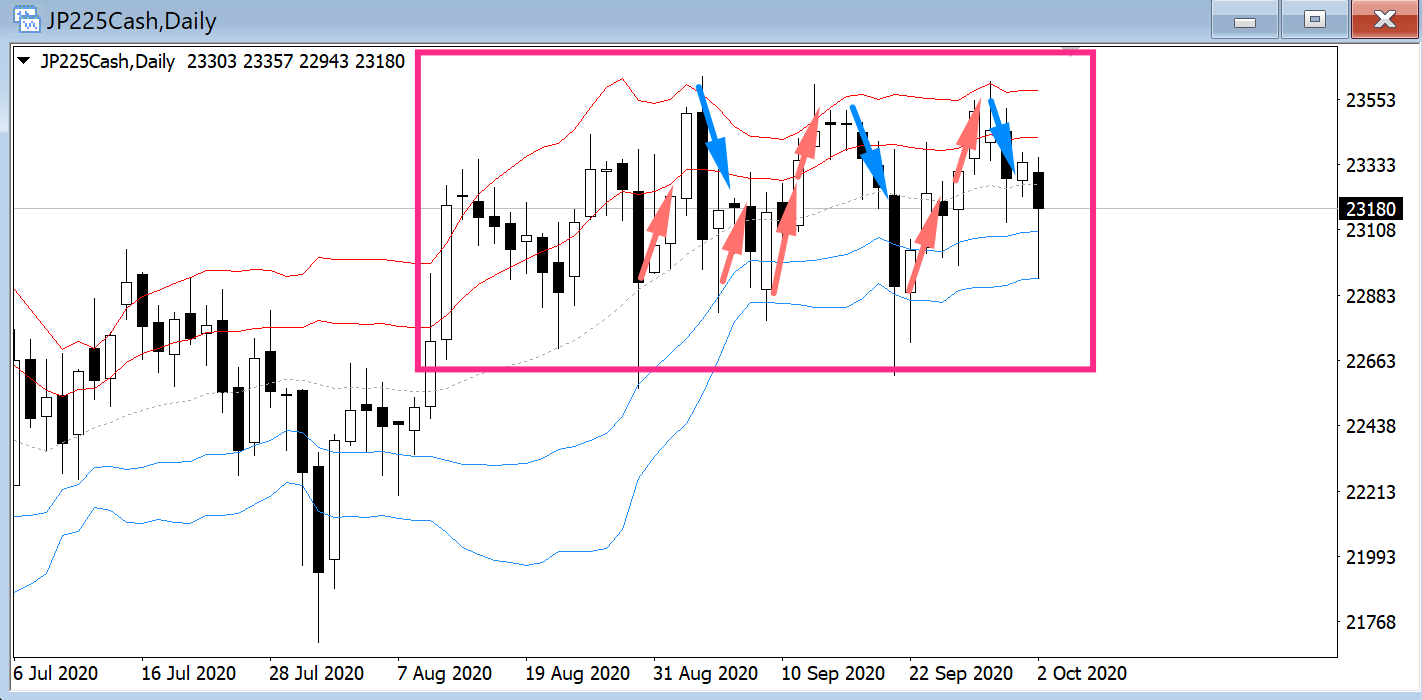Maximize the JP225Cash chart window
The width and height of the screenshot is (1422, 700).
tap(1315, 20)
